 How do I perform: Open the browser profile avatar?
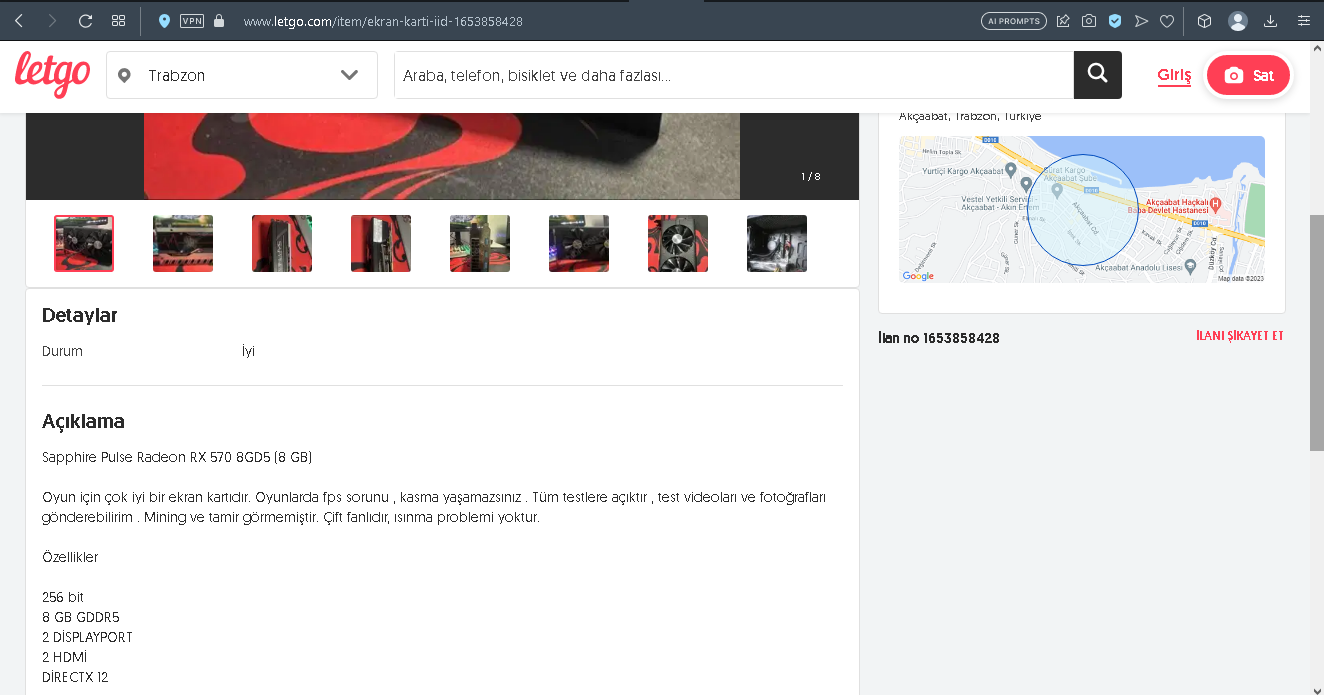click(x=1238, y=21)
